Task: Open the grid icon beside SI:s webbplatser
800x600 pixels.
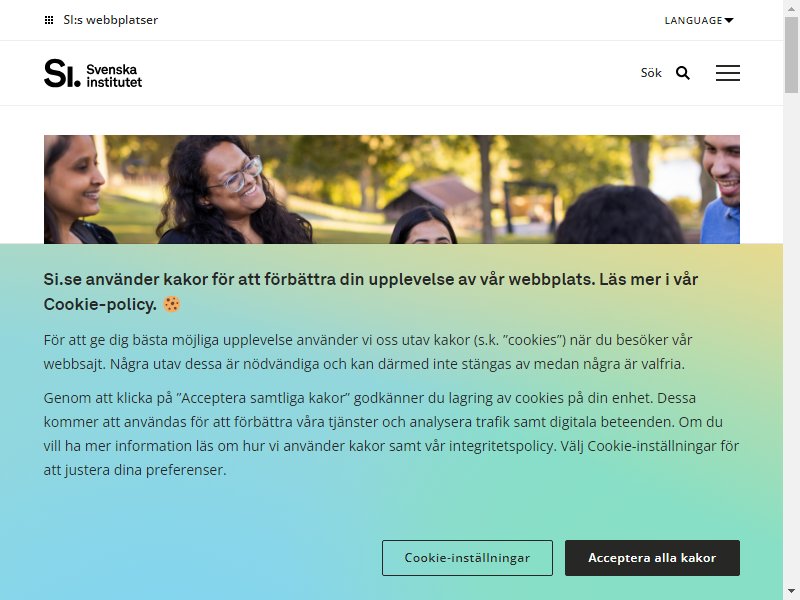Action: 49,20
